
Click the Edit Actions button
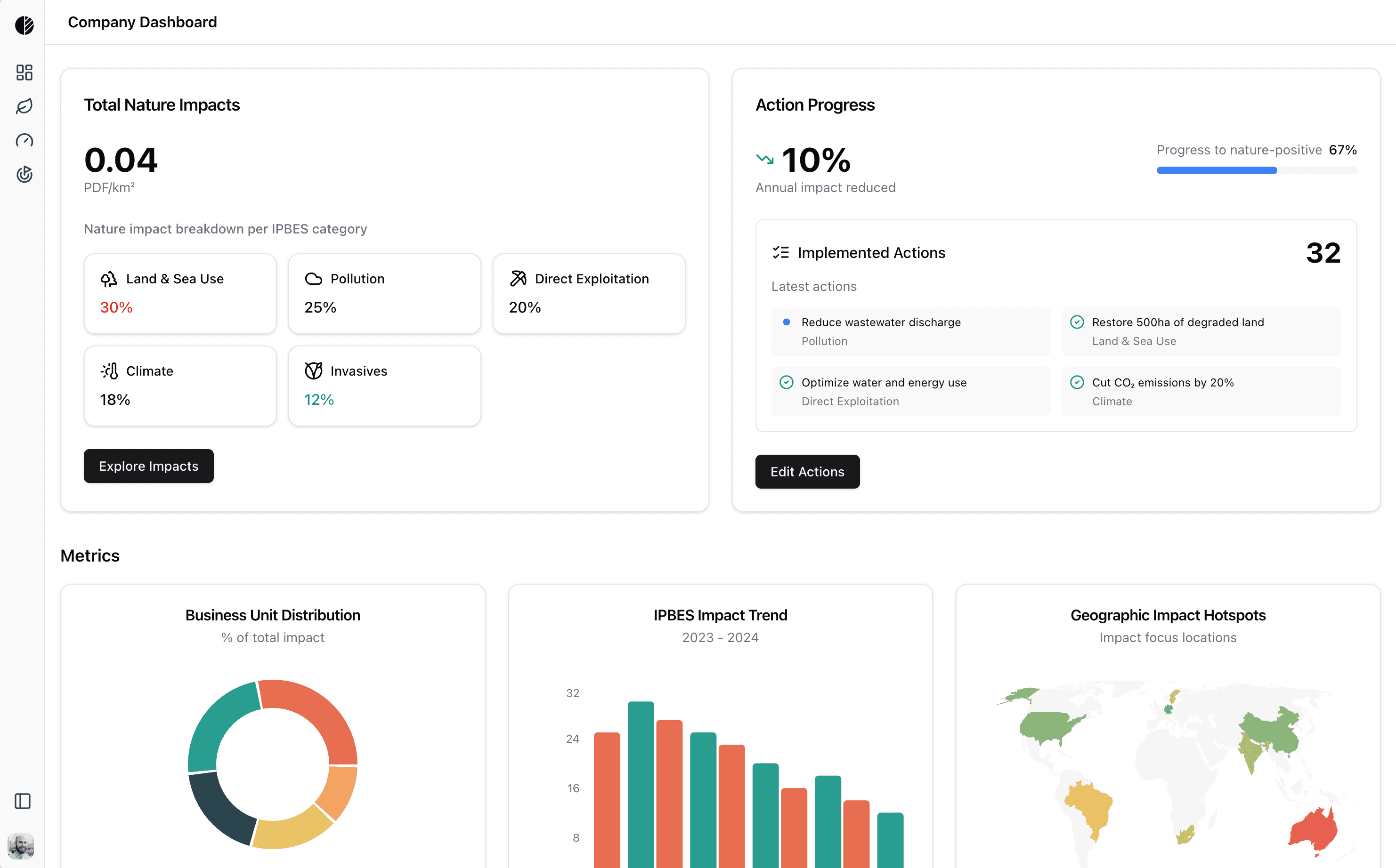pyautogui.click(x=807, y=471)
